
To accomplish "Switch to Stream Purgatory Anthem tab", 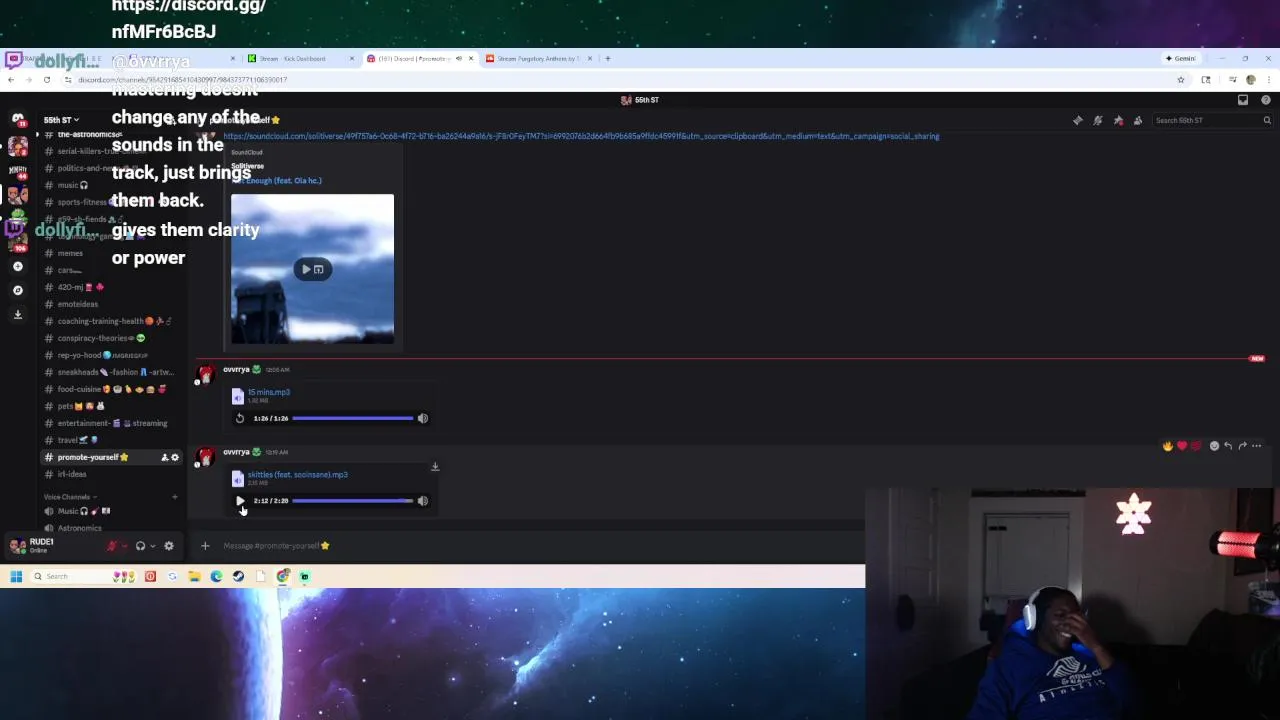I will (x=538, y=58).
